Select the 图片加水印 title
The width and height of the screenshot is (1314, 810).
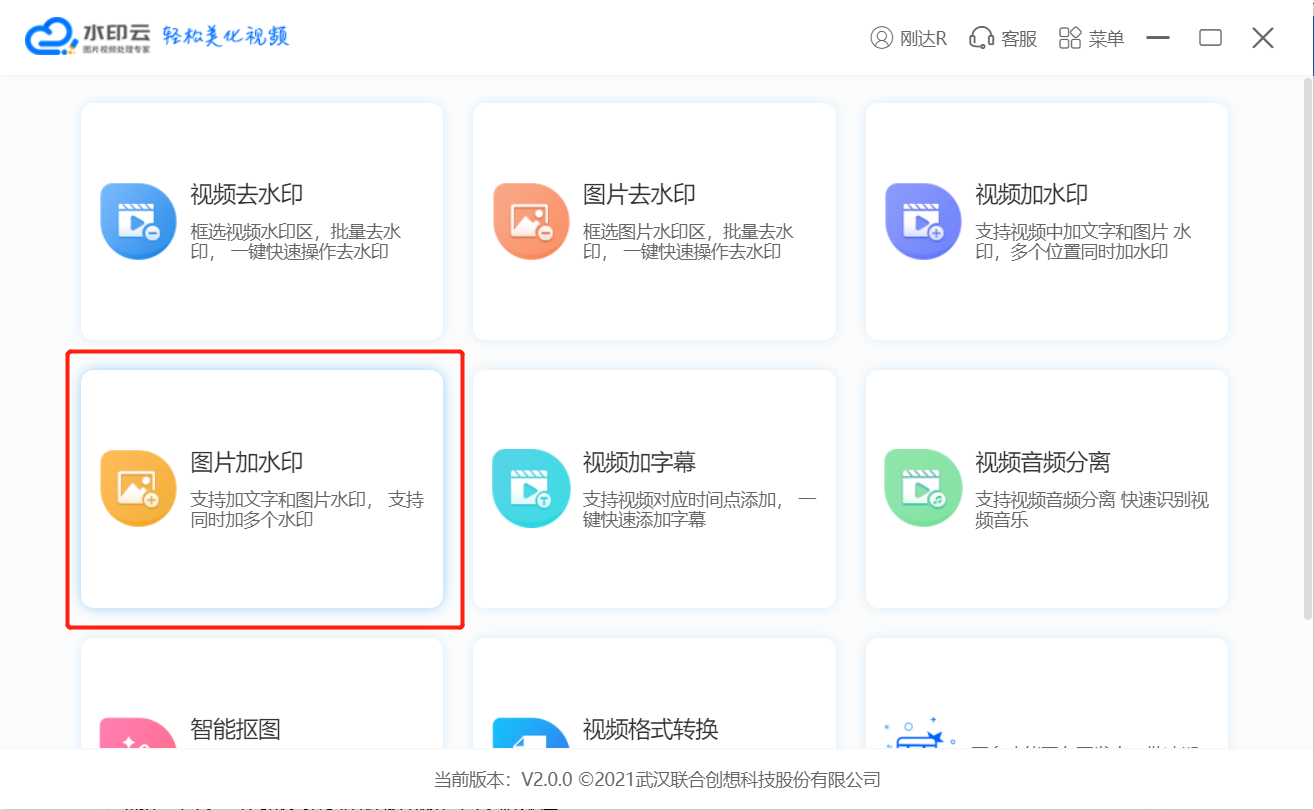pyautogui.click(x=246, y=462)
